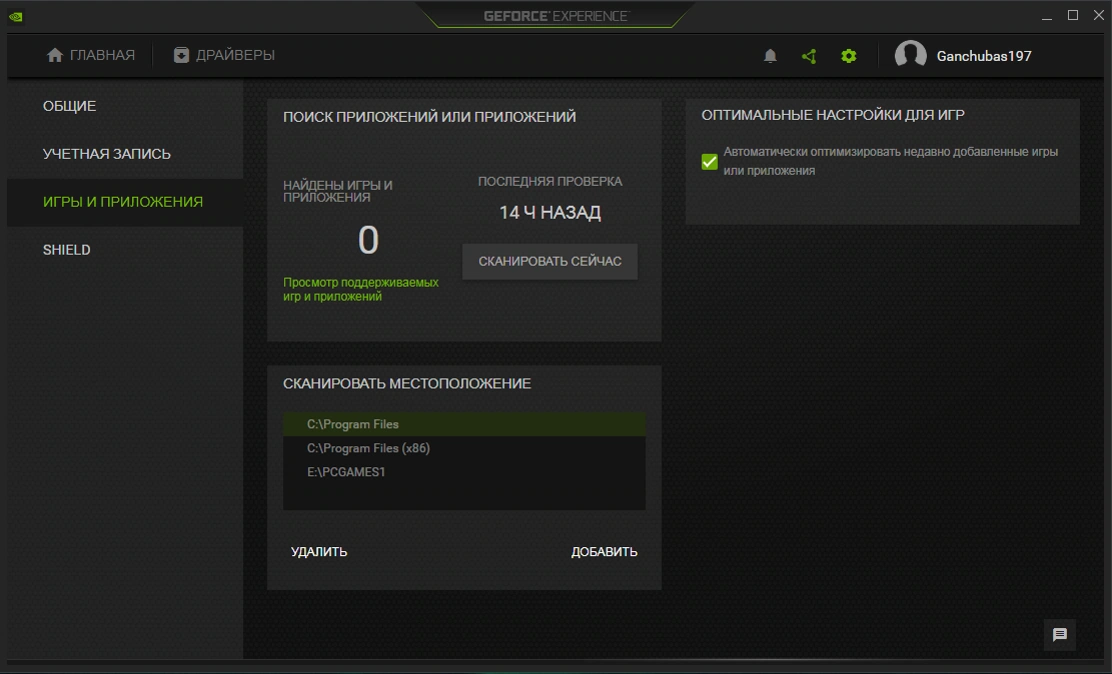Screen dimensions: 1112x674
Task: Open SHIELD settings section
Action: click(67, 250)
